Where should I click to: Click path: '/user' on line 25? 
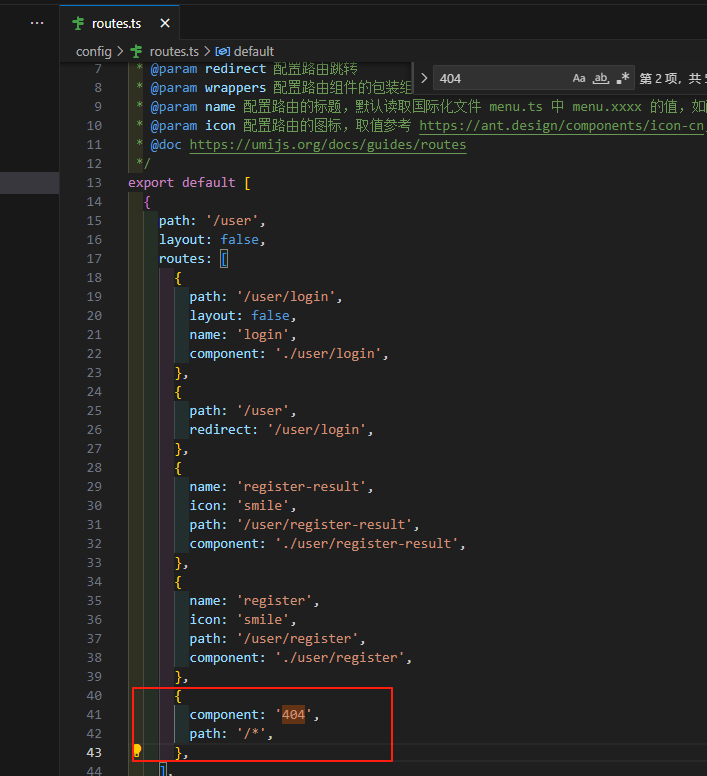(242, 411)
